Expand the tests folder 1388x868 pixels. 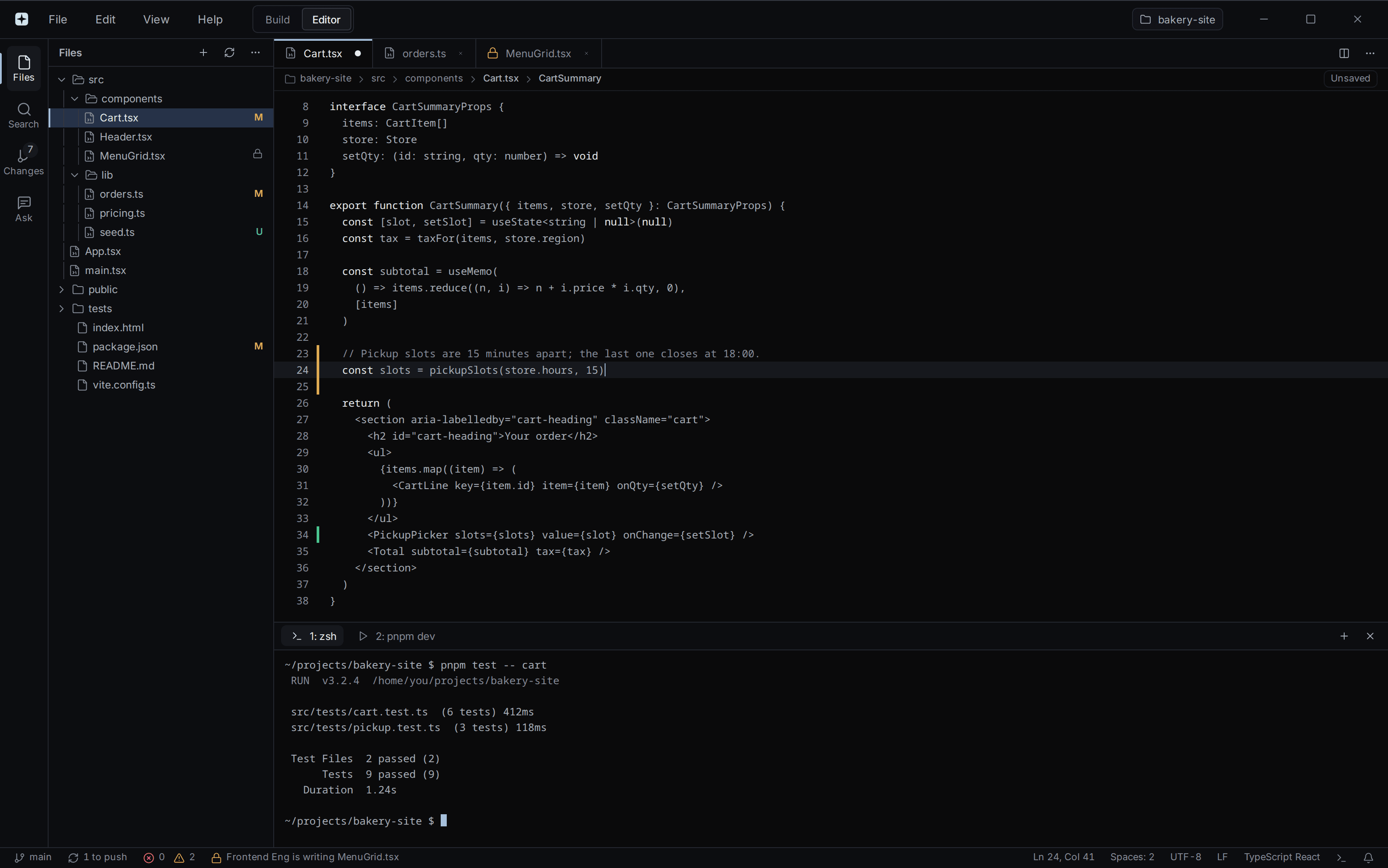[62, 309]
